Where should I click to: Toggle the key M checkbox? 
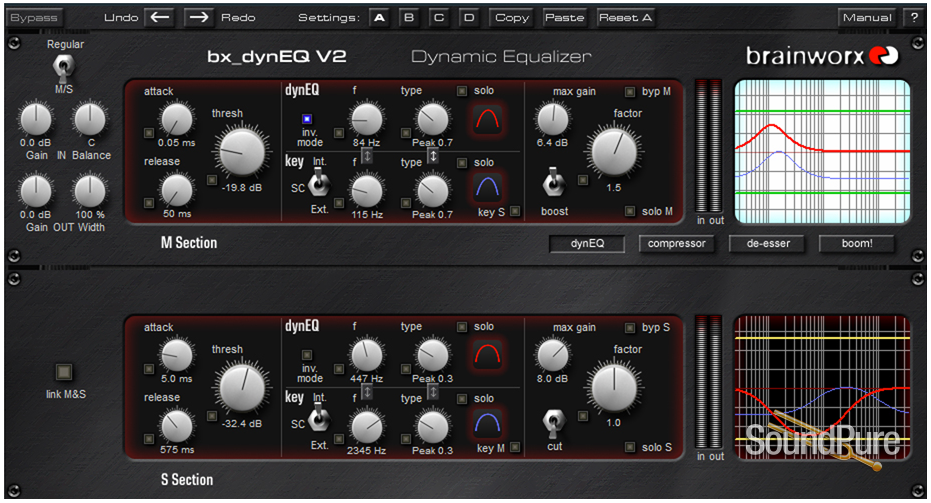515,447
